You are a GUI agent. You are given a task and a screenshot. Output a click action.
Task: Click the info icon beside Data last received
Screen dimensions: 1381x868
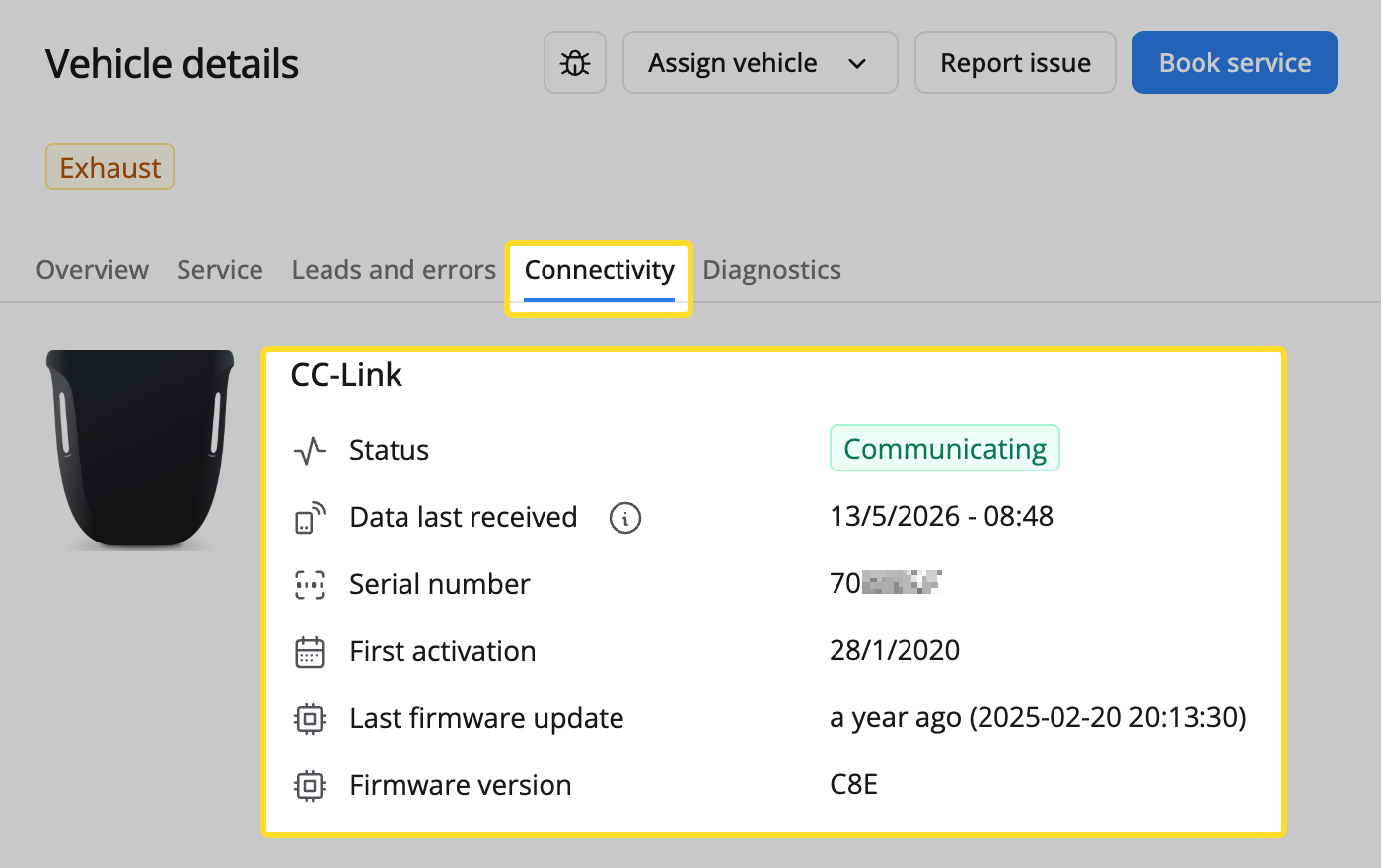coord(625,517)
